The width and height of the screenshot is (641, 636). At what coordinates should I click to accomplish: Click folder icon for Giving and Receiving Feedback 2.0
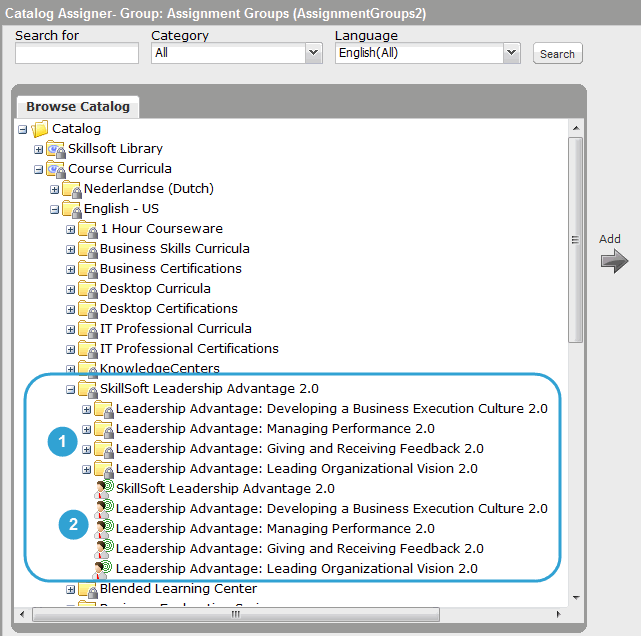104,449
